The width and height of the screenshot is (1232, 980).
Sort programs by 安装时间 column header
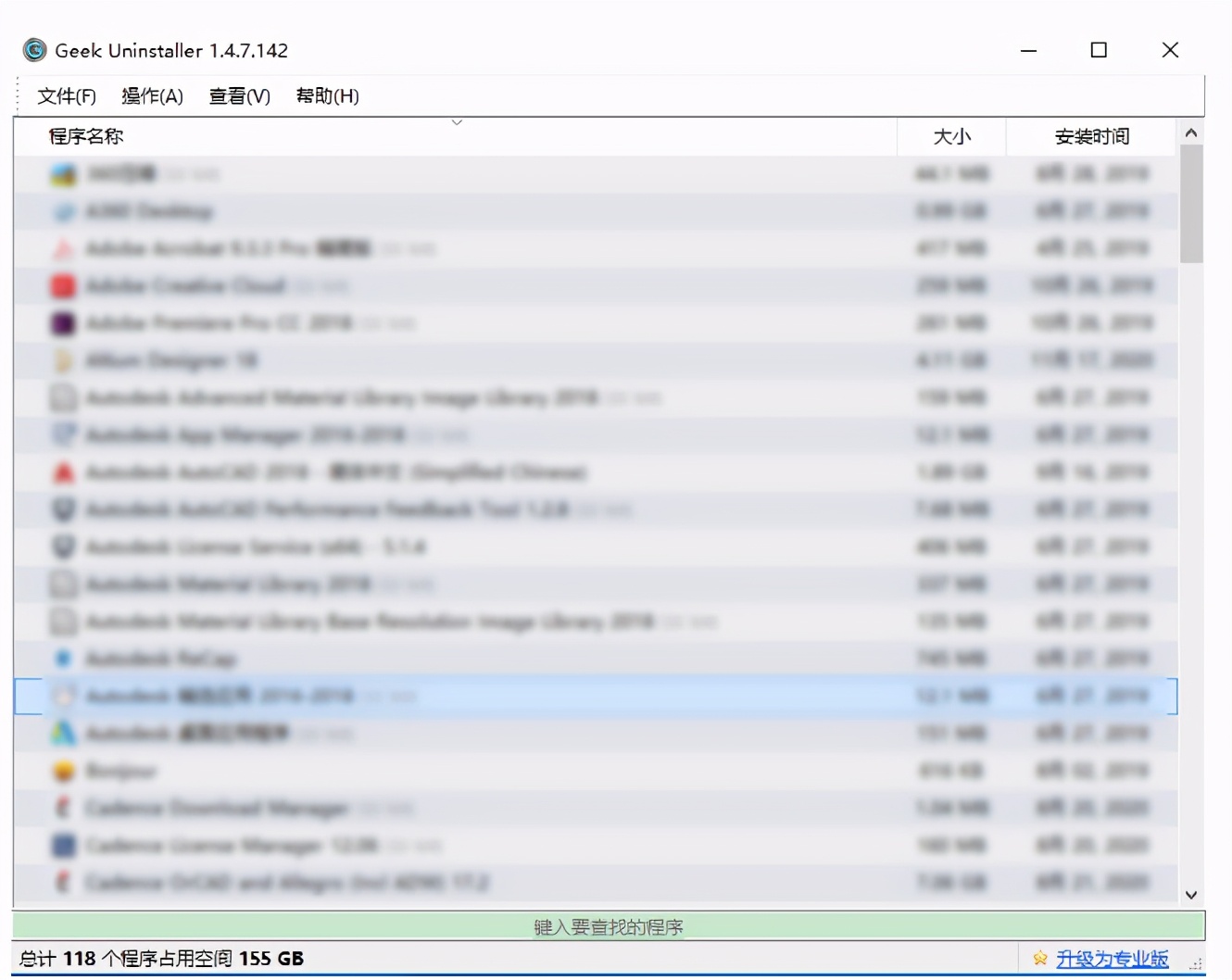1091,136
